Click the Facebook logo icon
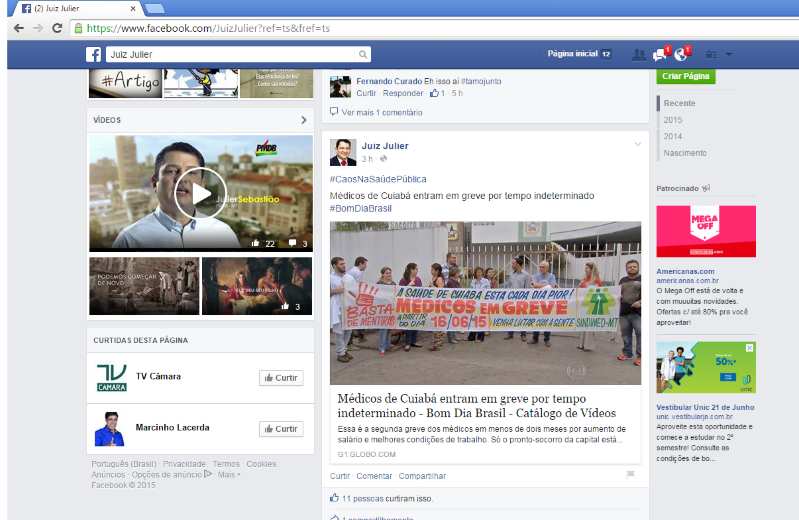The height and width of the screenshot is (520, 799). [x=93, y=54]
